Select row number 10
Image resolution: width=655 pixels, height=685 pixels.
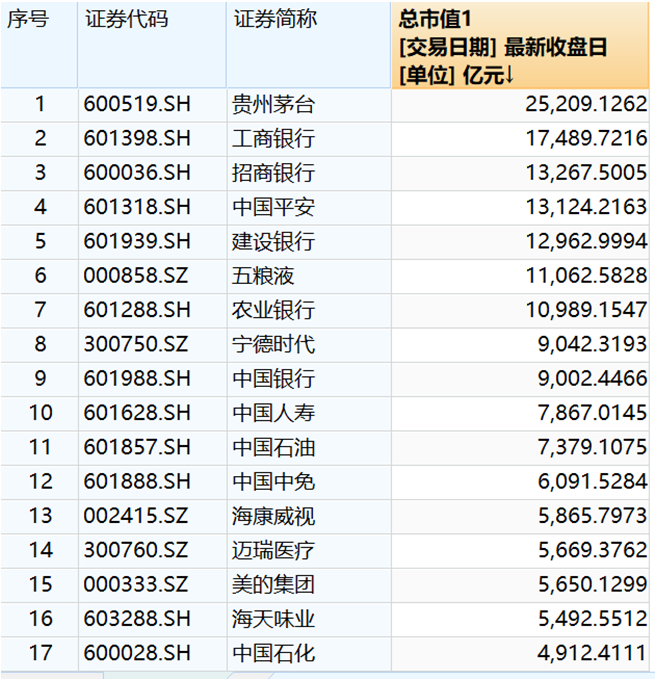(x=39, y=413)
